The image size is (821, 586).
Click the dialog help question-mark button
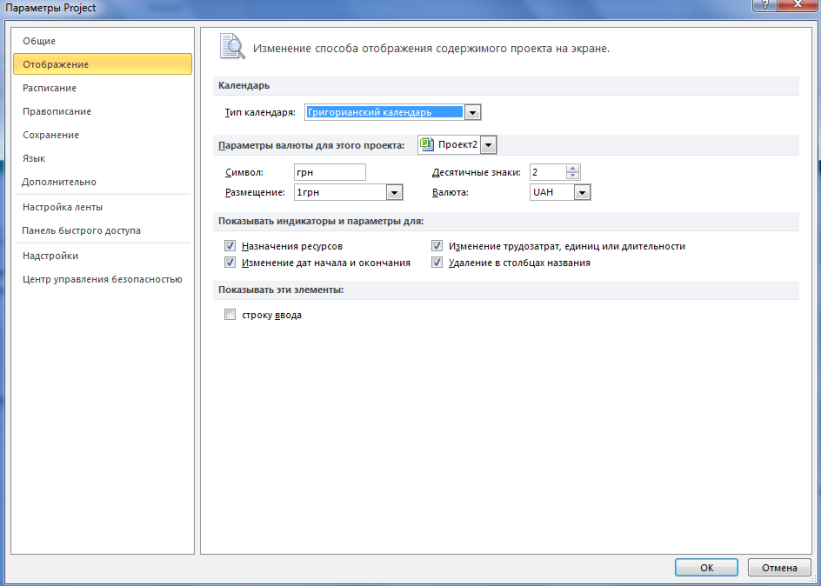point(766,5)
